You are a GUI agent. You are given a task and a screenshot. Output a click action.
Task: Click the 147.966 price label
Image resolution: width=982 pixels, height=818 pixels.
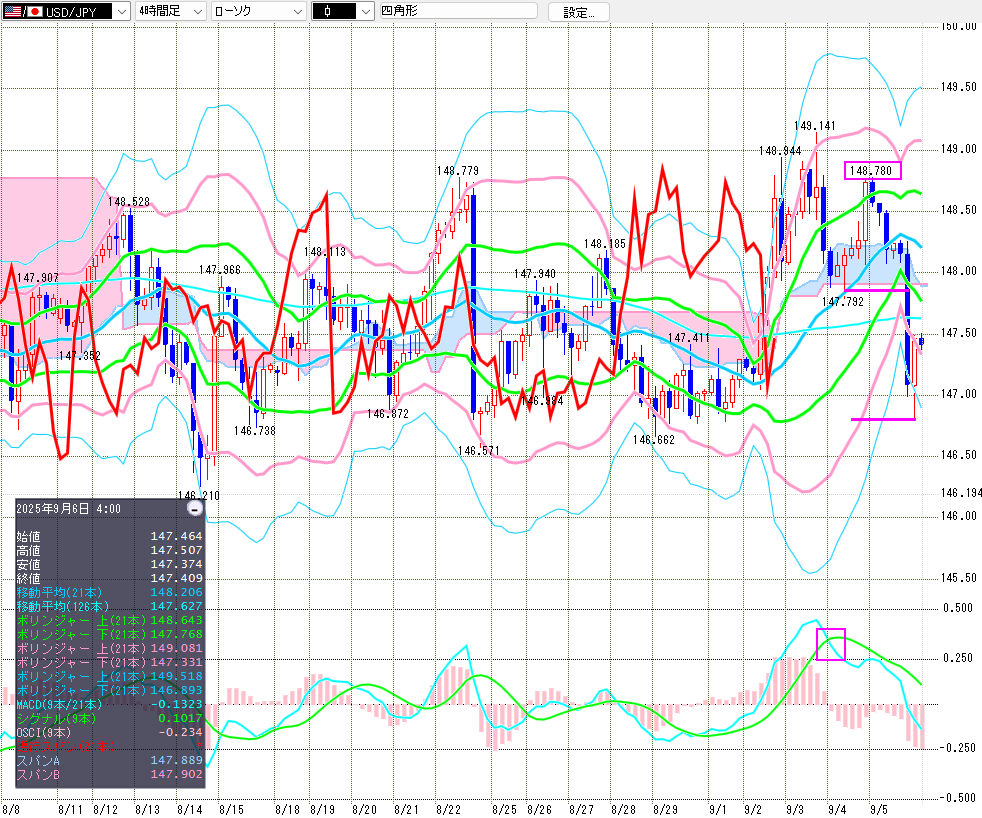(220, 270)
